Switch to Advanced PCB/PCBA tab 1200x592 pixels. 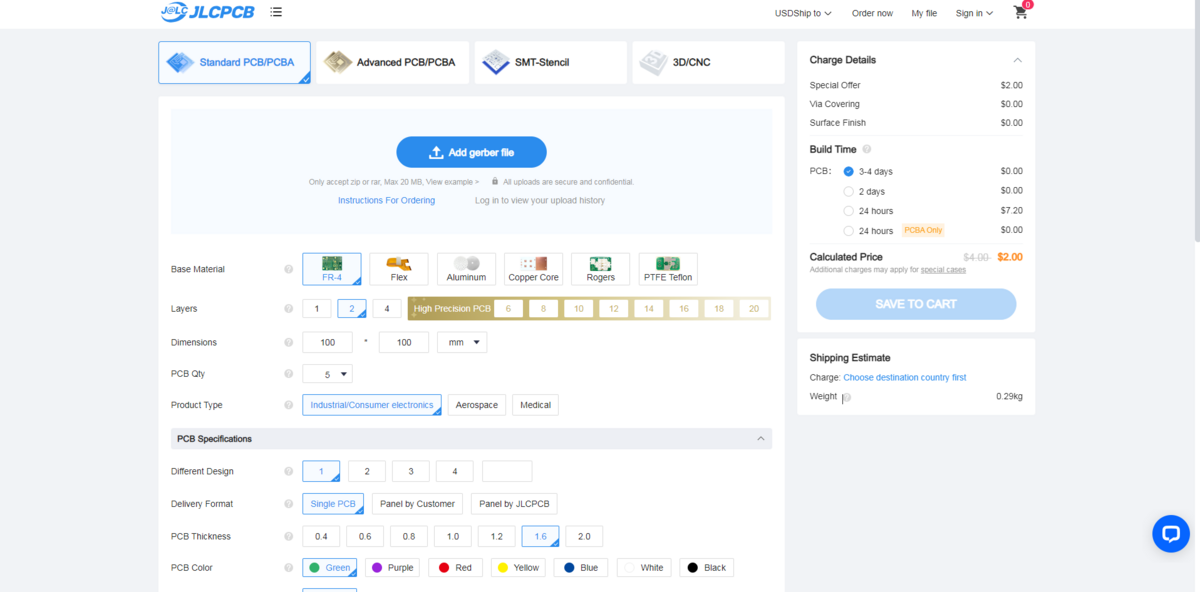coord(393,62)
